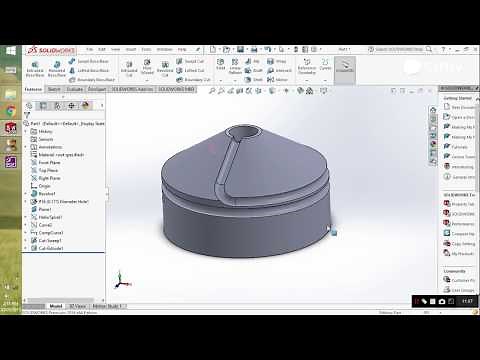This screenshot has height=360, width=480.
Task: Open Google Chrome from the taskbar
Action: [10, 111]
